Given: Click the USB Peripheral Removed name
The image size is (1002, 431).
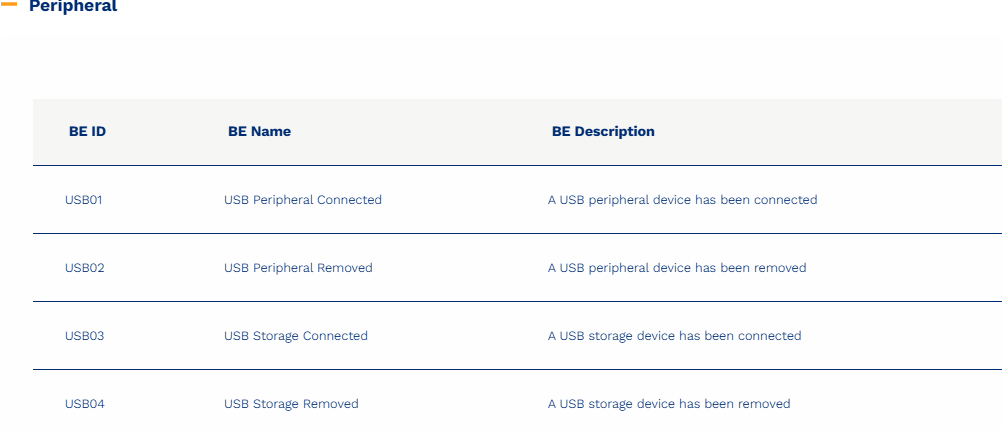Looking at the screenshot, I should [x=298, y=268].
